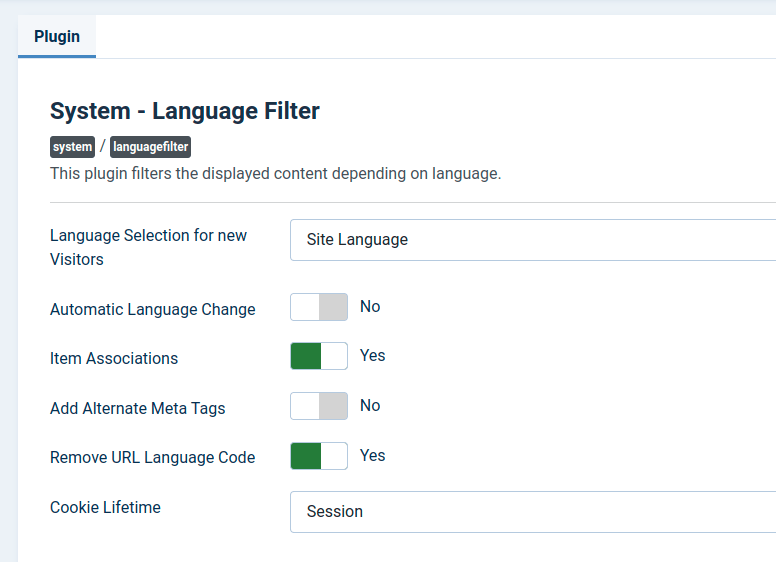Toggle Remove URL Language Code switch
The image size is (776, 562).
[319, 456]
